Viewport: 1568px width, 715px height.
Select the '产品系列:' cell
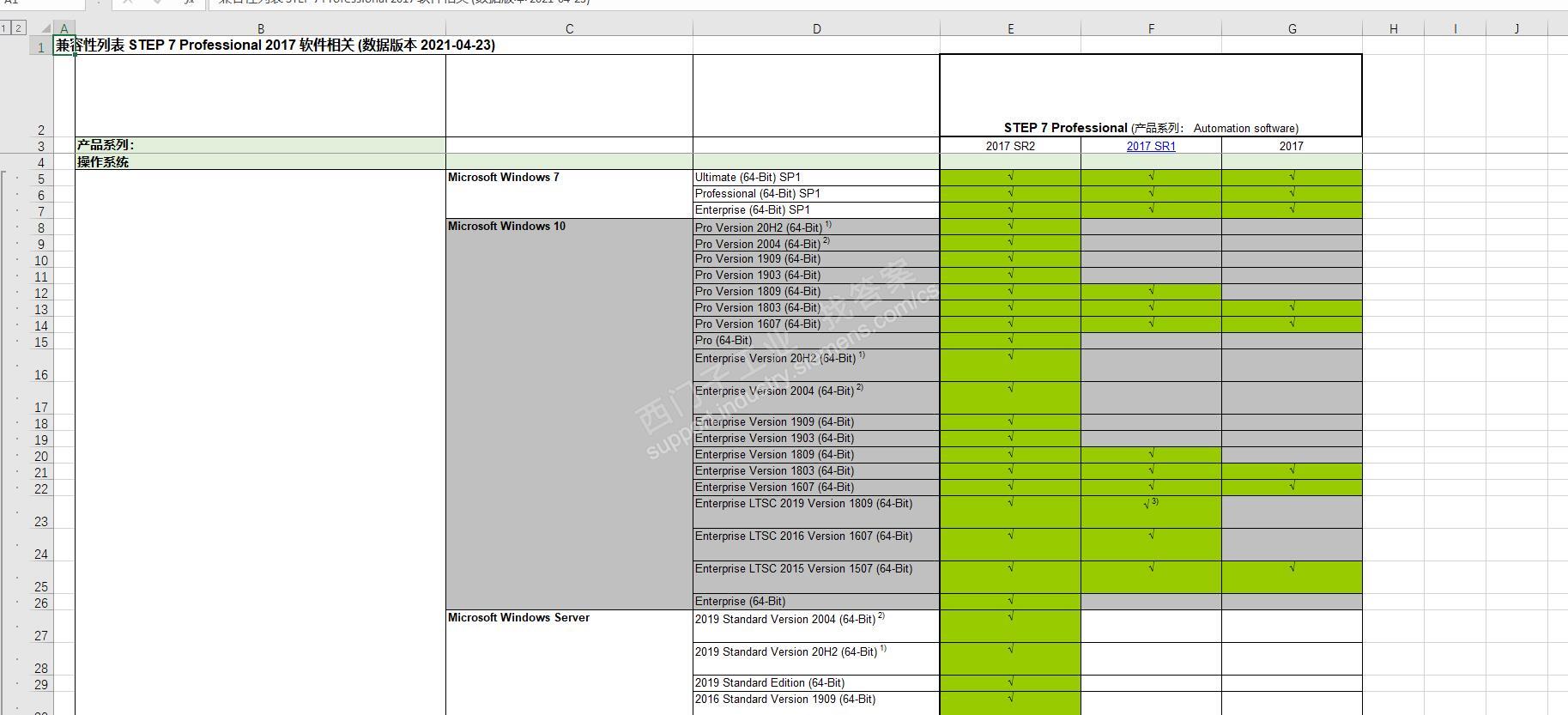coord(261,145)
